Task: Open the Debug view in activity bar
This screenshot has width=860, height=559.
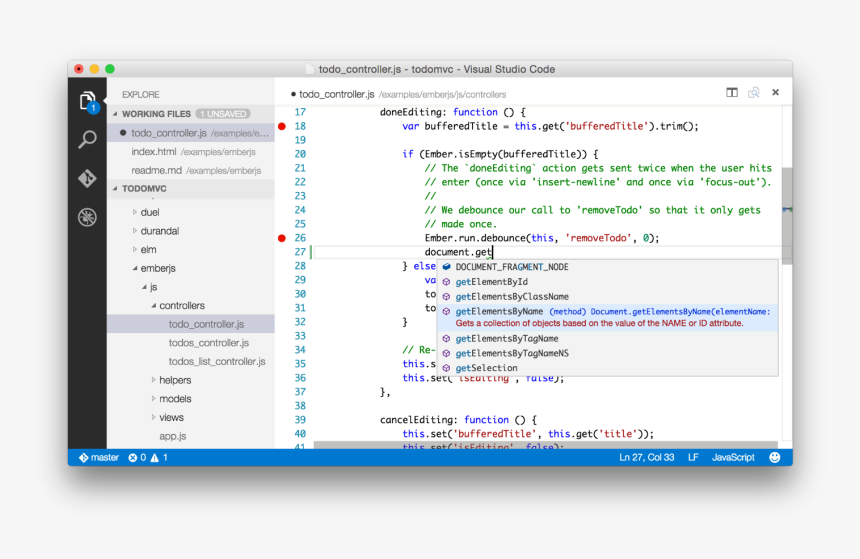Action: coord(87,217)
